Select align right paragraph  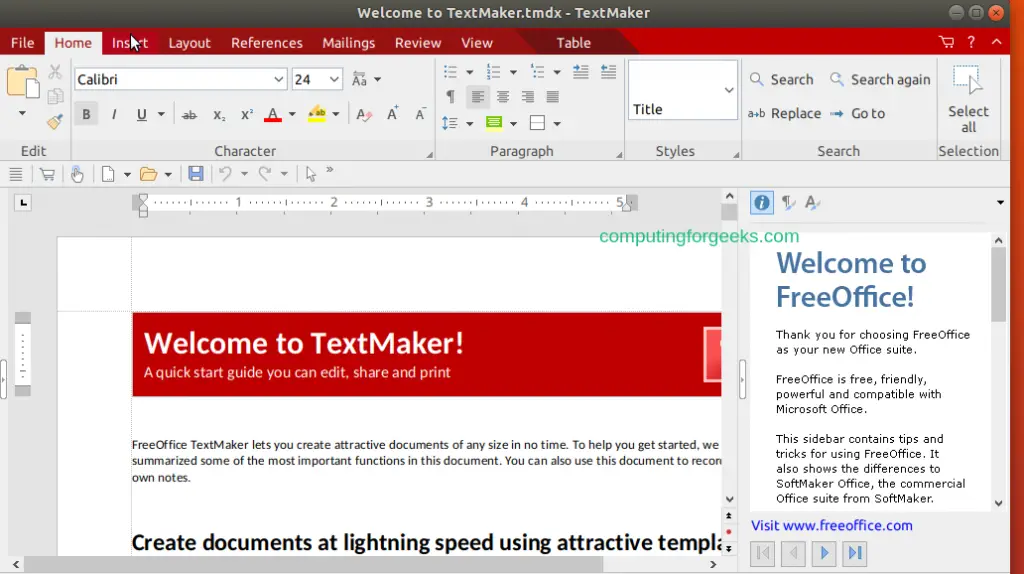click(x=528, y=97)
